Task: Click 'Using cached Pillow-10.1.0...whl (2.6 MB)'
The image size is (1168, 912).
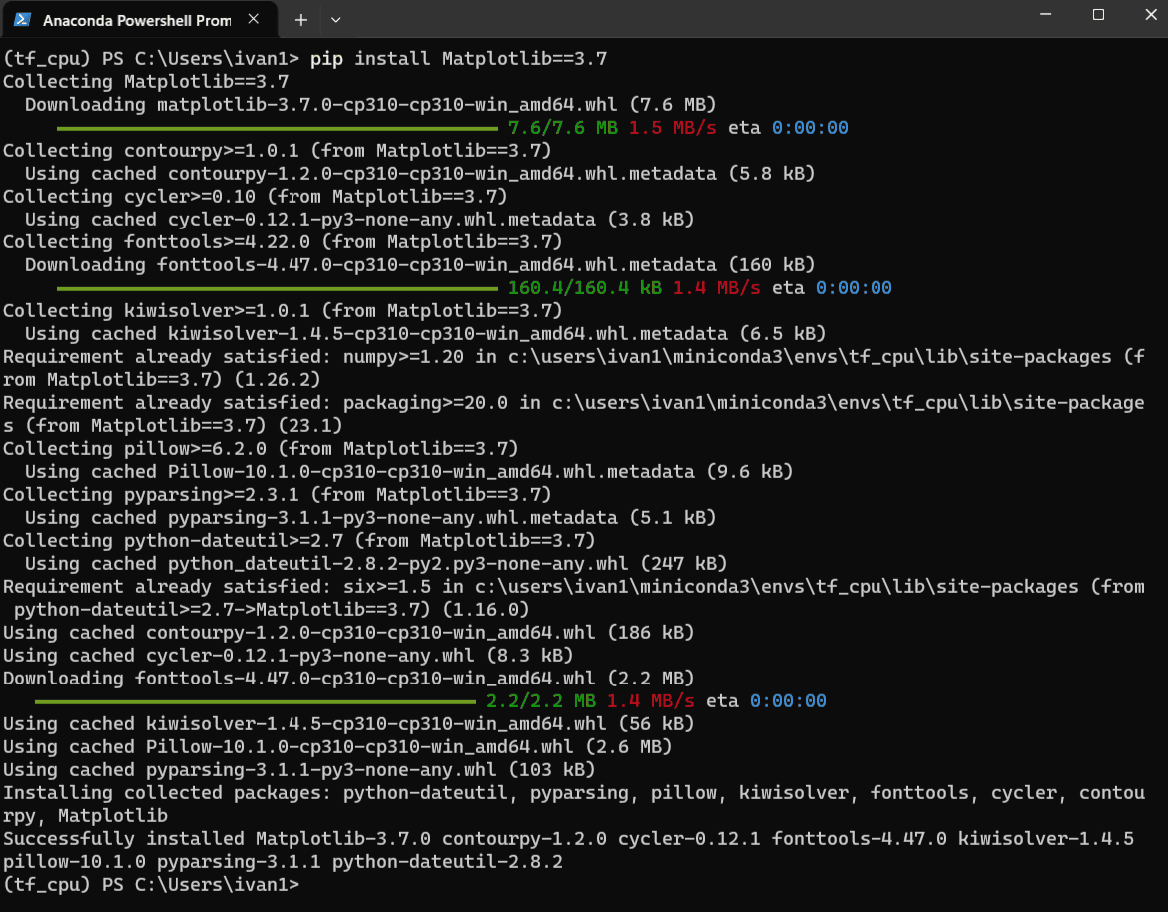Action: click(337, 747)
